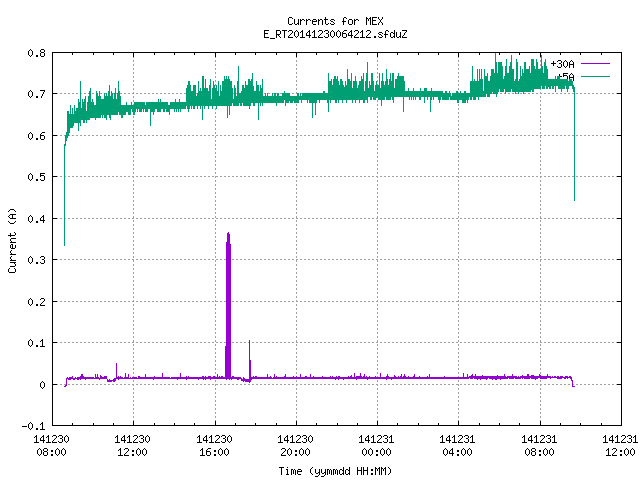
Task: Click the 0.3 y-axis tick label
Action: (37, 260)
